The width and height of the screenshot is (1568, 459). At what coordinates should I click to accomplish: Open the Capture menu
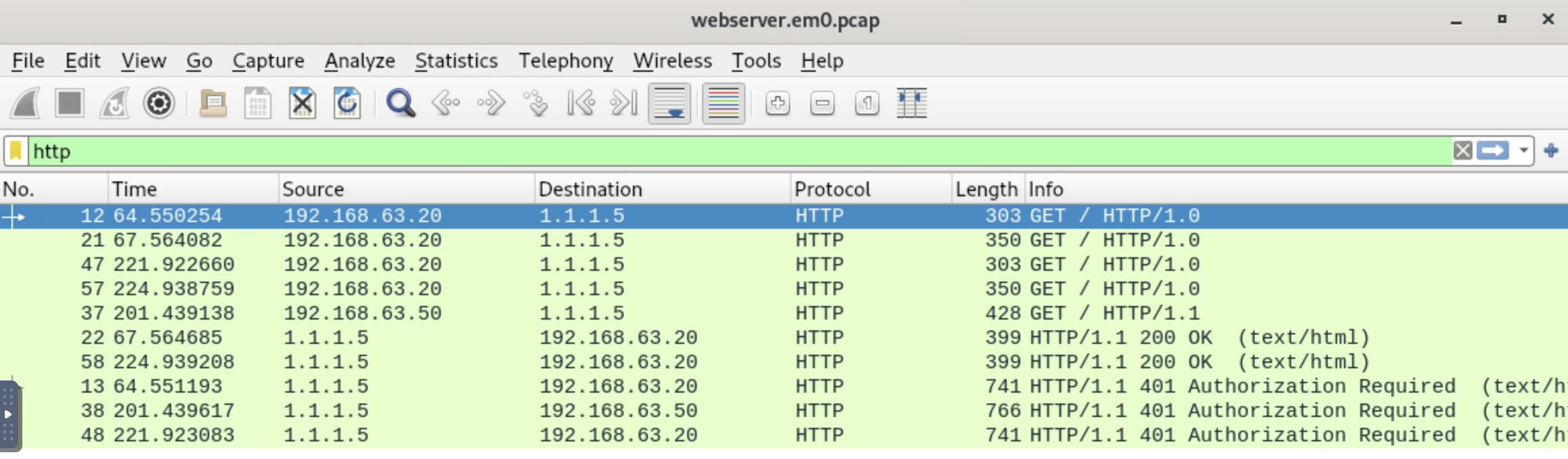pyautogui.click(x=268, y=61)
